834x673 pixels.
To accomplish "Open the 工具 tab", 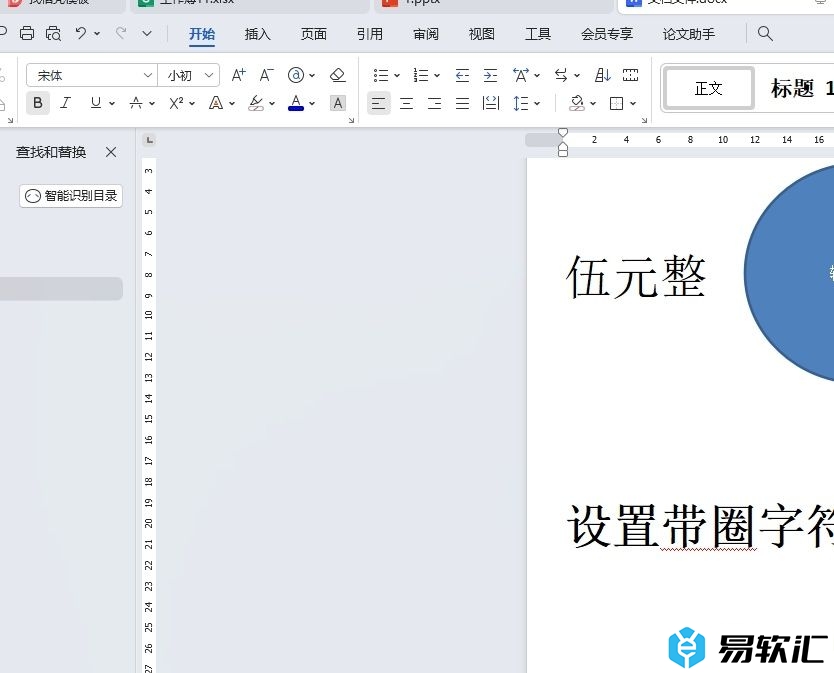I will (x=538, y=34).
